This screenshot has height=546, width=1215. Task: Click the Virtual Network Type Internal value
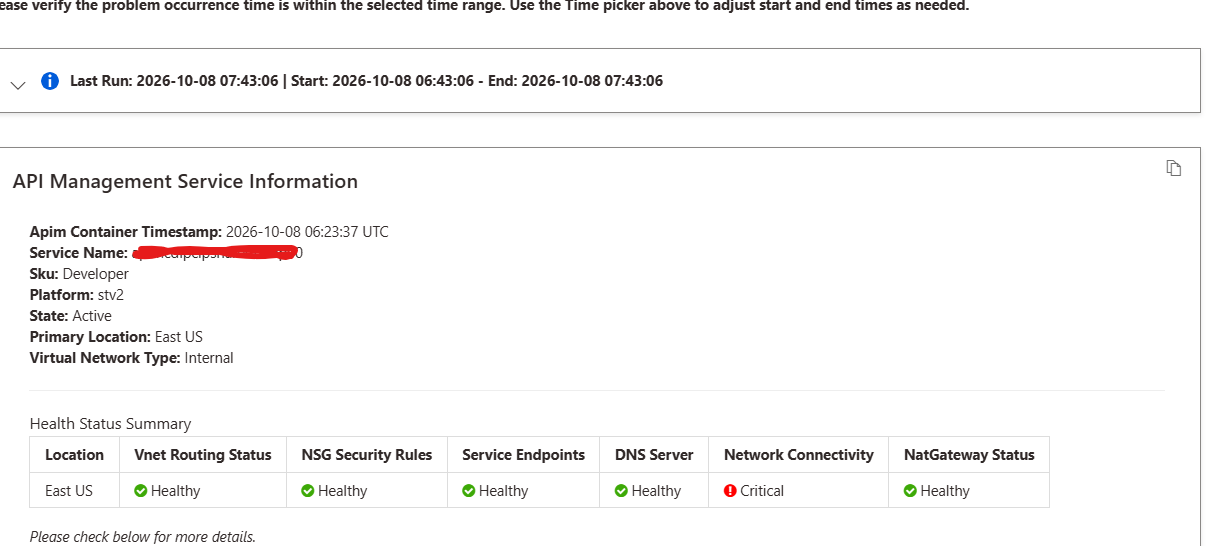(x=209, y=358)
